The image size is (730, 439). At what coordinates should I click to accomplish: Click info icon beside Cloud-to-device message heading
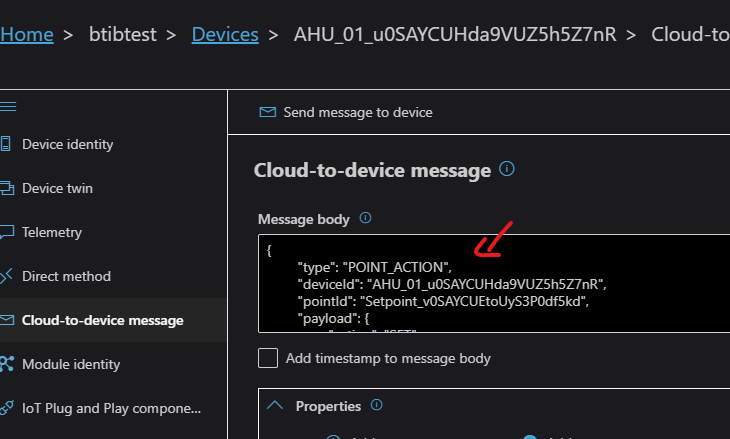coord(507,169)
